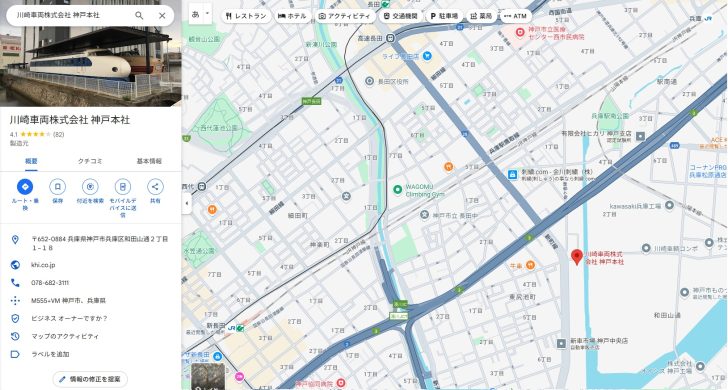
Task: Collapse the side panel arrow
Action: coord(187,203)
